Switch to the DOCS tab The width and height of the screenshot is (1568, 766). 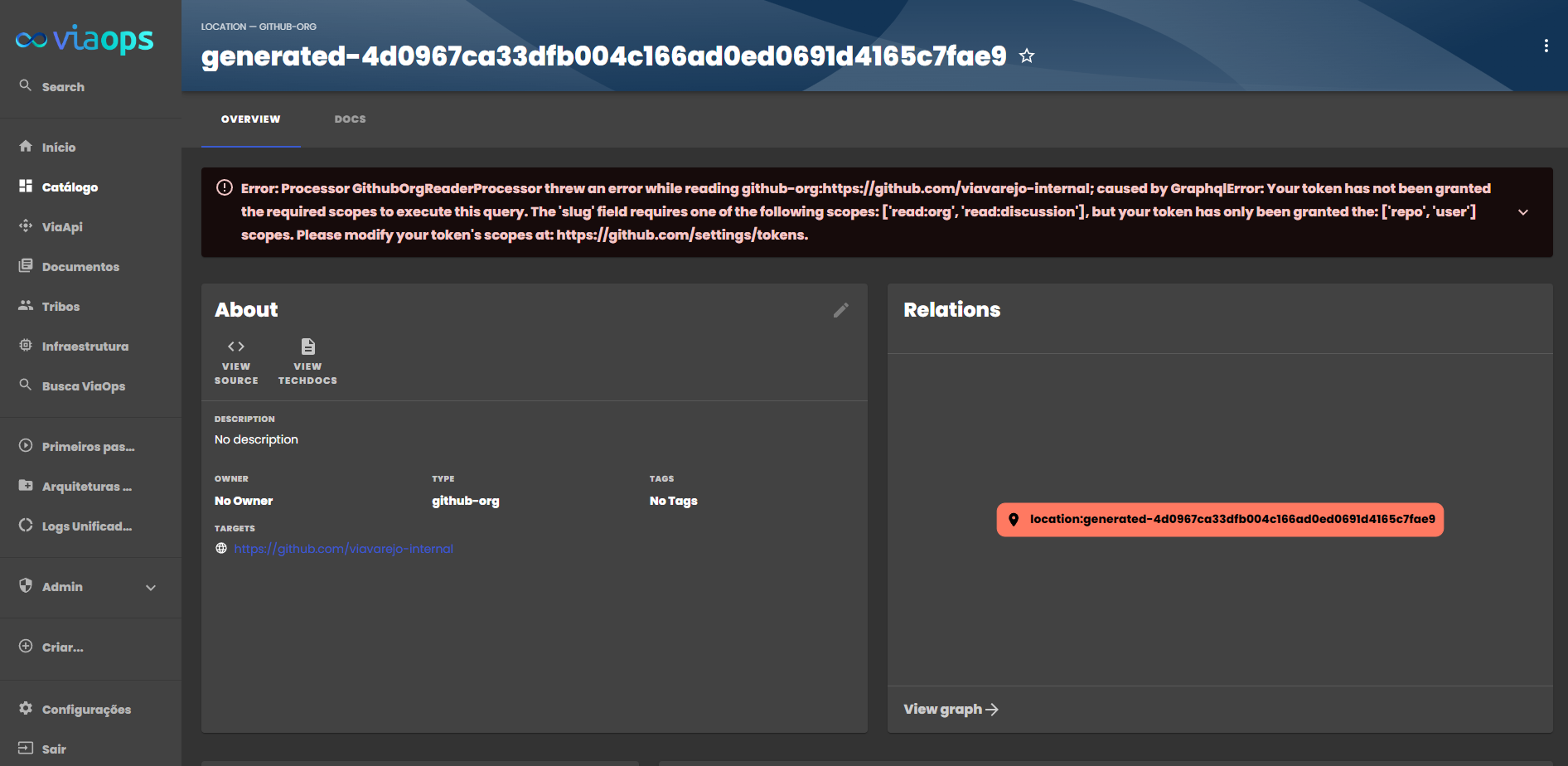click(x=350, y=119)
